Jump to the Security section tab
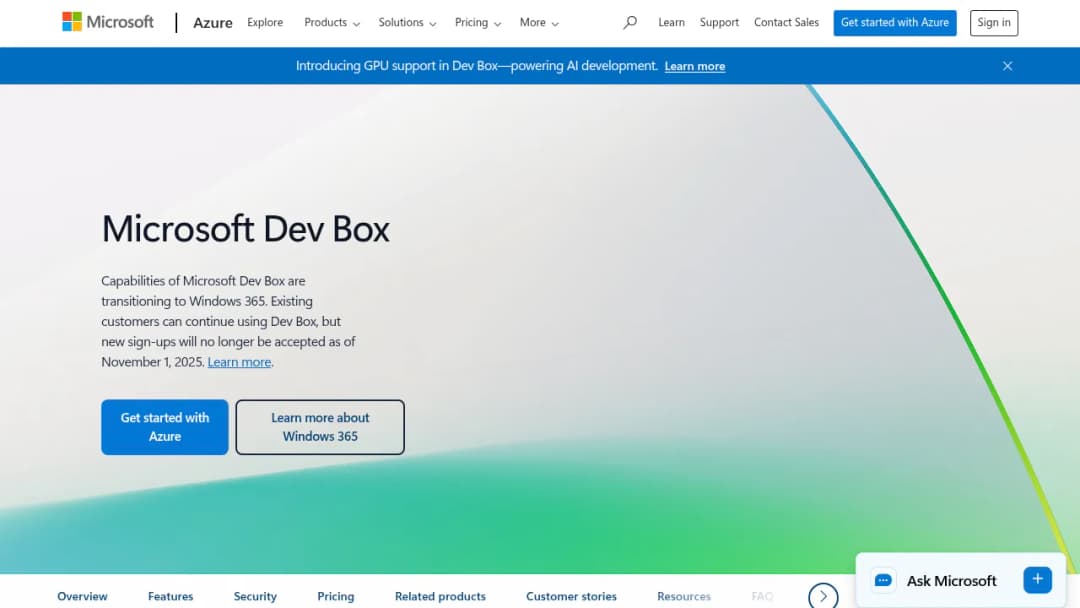 pos(255,596)
